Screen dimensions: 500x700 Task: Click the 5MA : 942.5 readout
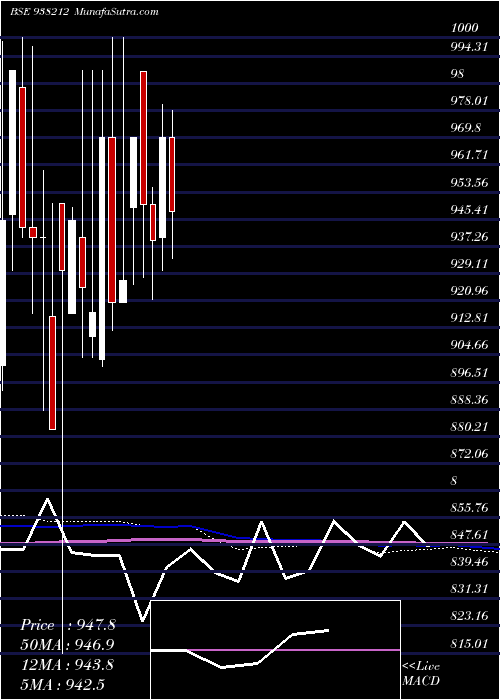coord(62,684)
